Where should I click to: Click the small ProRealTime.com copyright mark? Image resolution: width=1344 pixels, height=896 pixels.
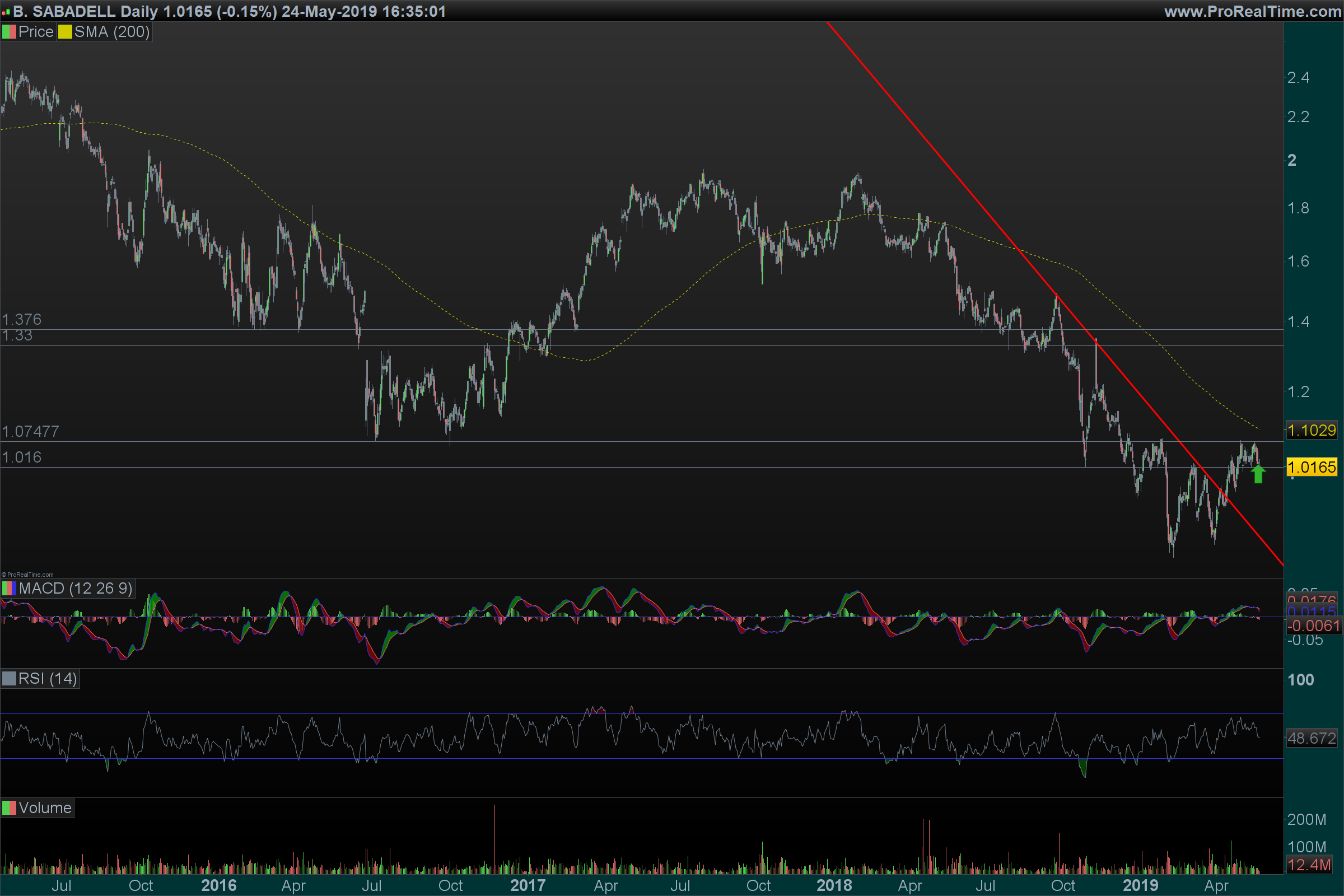click(27, 575)
